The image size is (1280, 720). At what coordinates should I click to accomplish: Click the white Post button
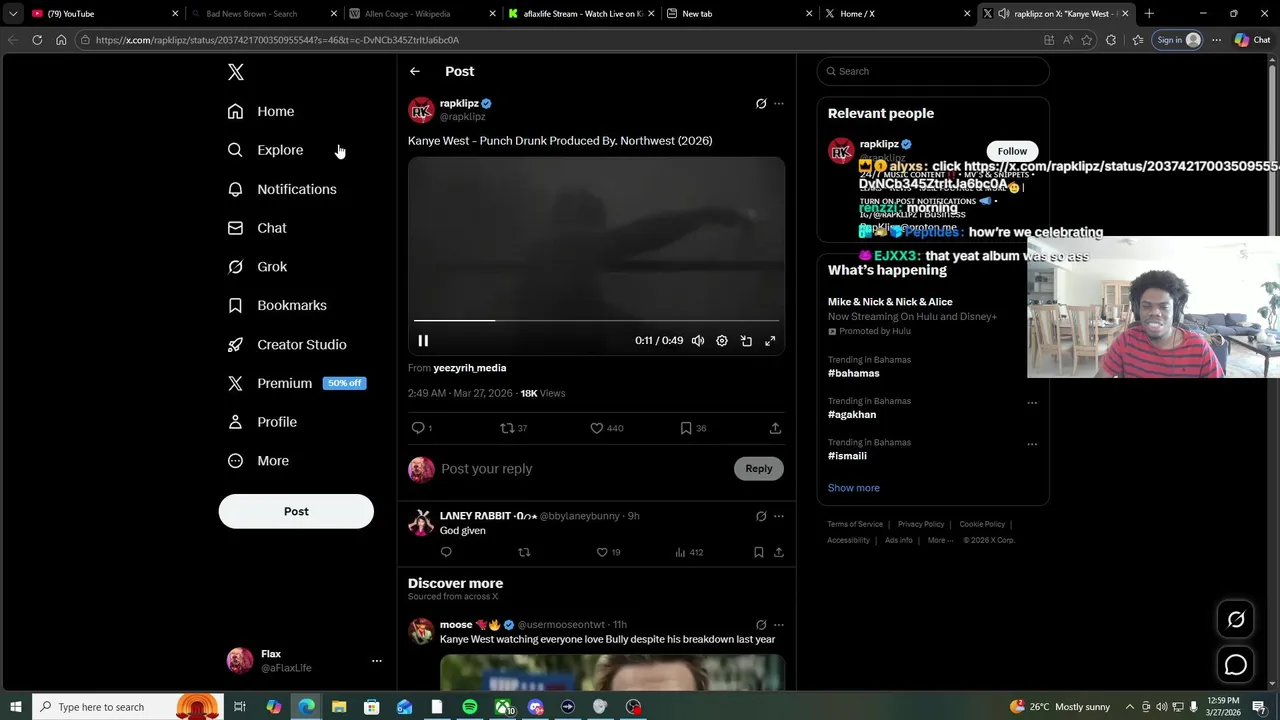[x=296, y=511]
